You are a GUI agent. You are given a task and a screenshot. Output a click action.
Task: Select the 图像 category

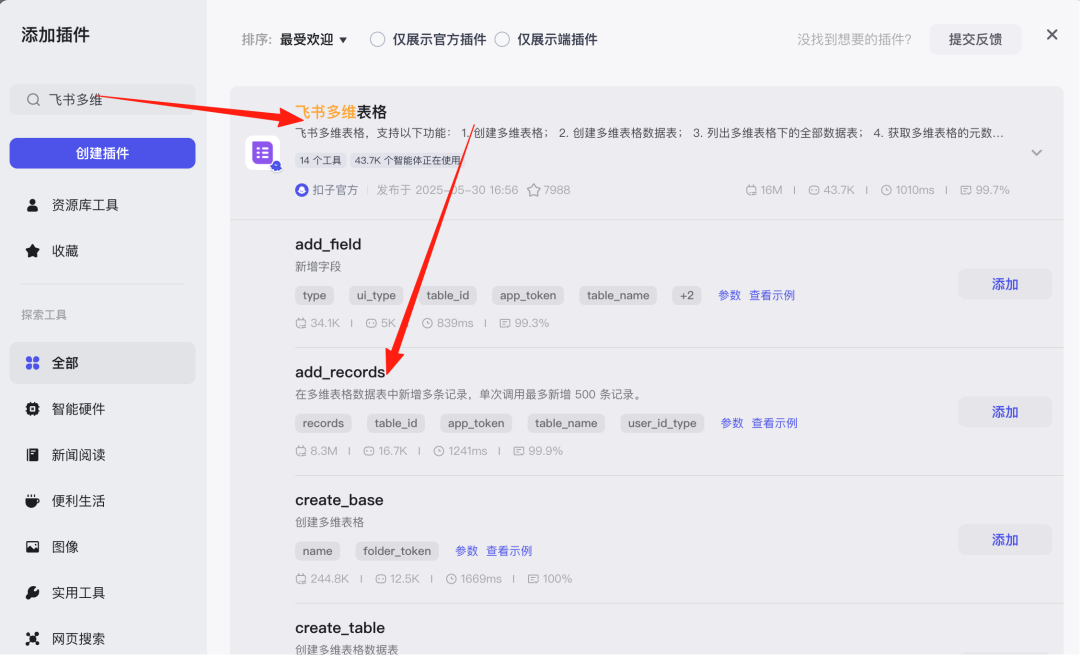(x=102, y=547)
